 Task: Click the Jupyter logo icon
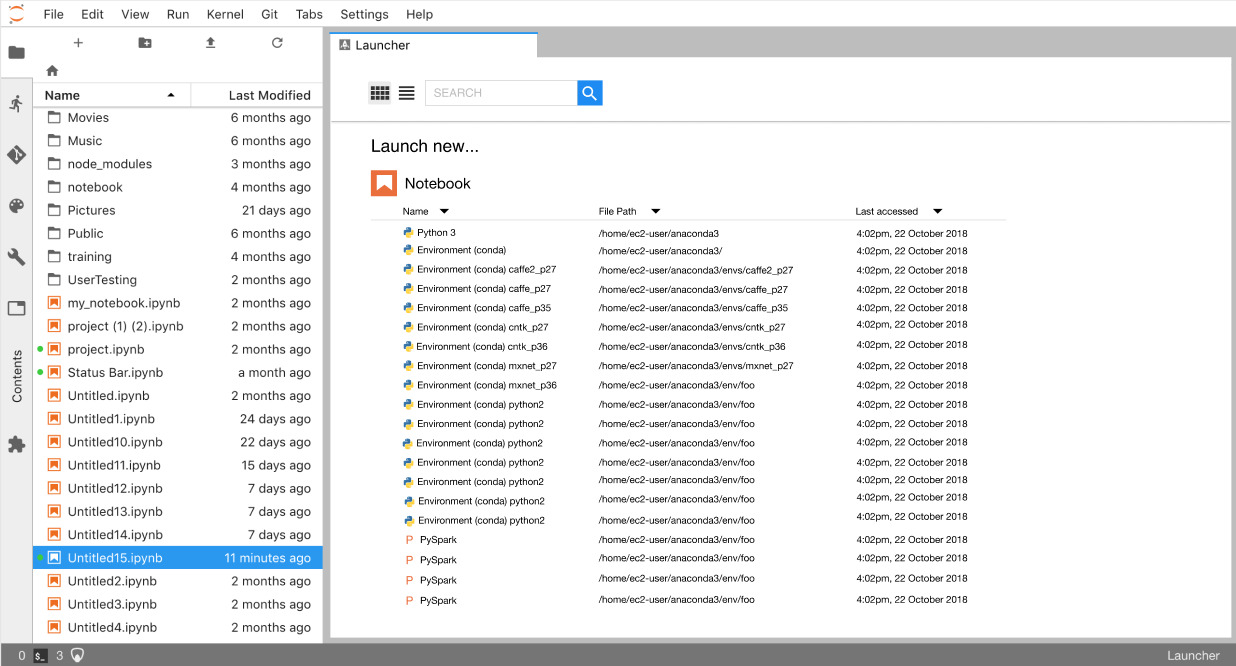tap(16, 14)
